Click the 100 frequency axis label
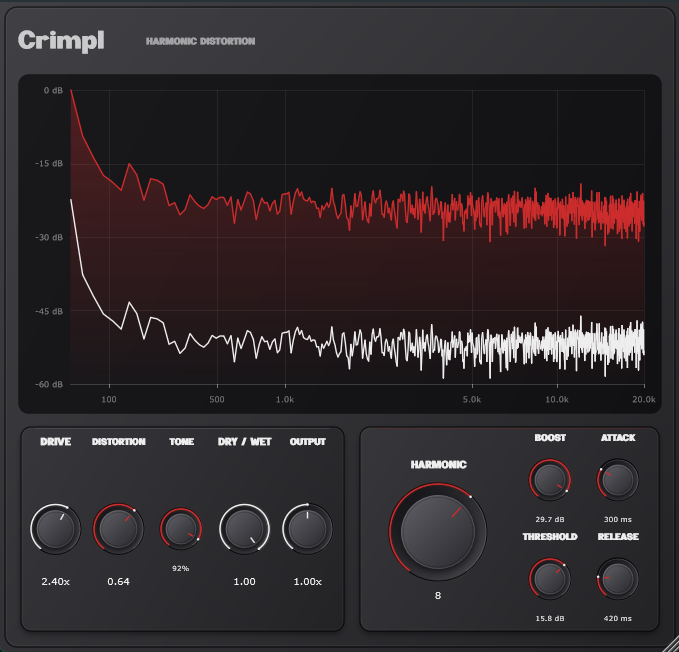The height and width of the screenshot is (652, 679). click(x=109, y=400)
